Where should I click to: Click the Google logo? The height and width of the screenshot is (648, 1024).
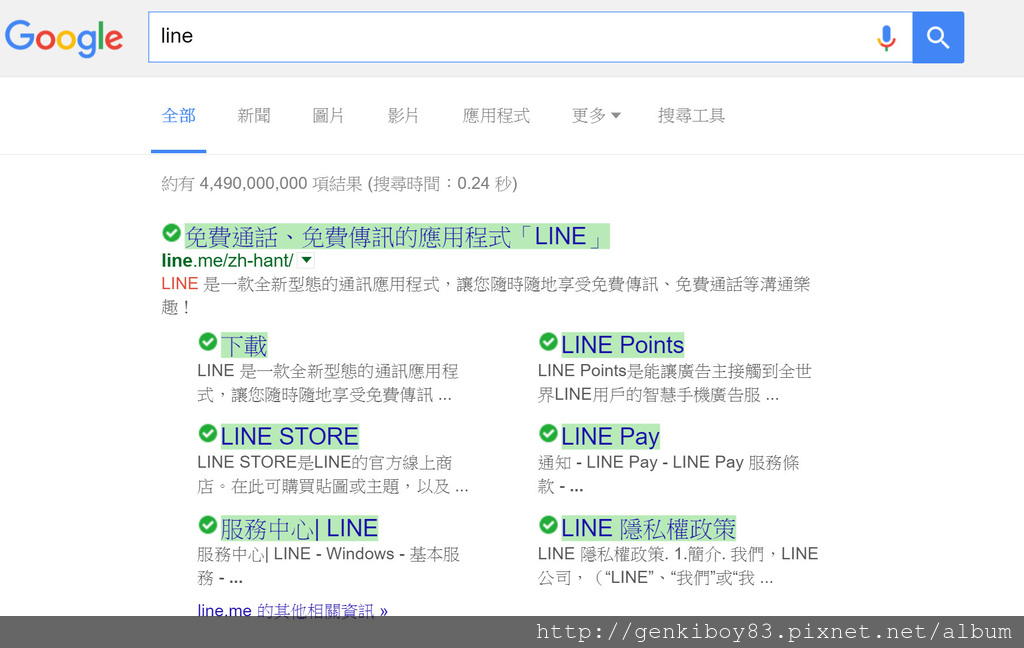coord(64,38)
